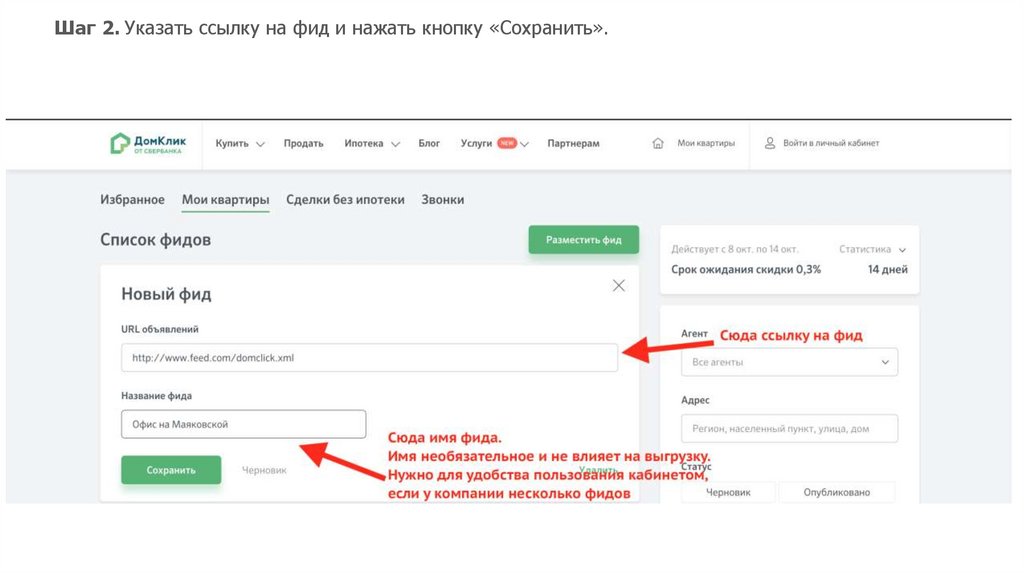Switch to the Избранное tab
1024x574 pixels.
click(x=132, y=200)
